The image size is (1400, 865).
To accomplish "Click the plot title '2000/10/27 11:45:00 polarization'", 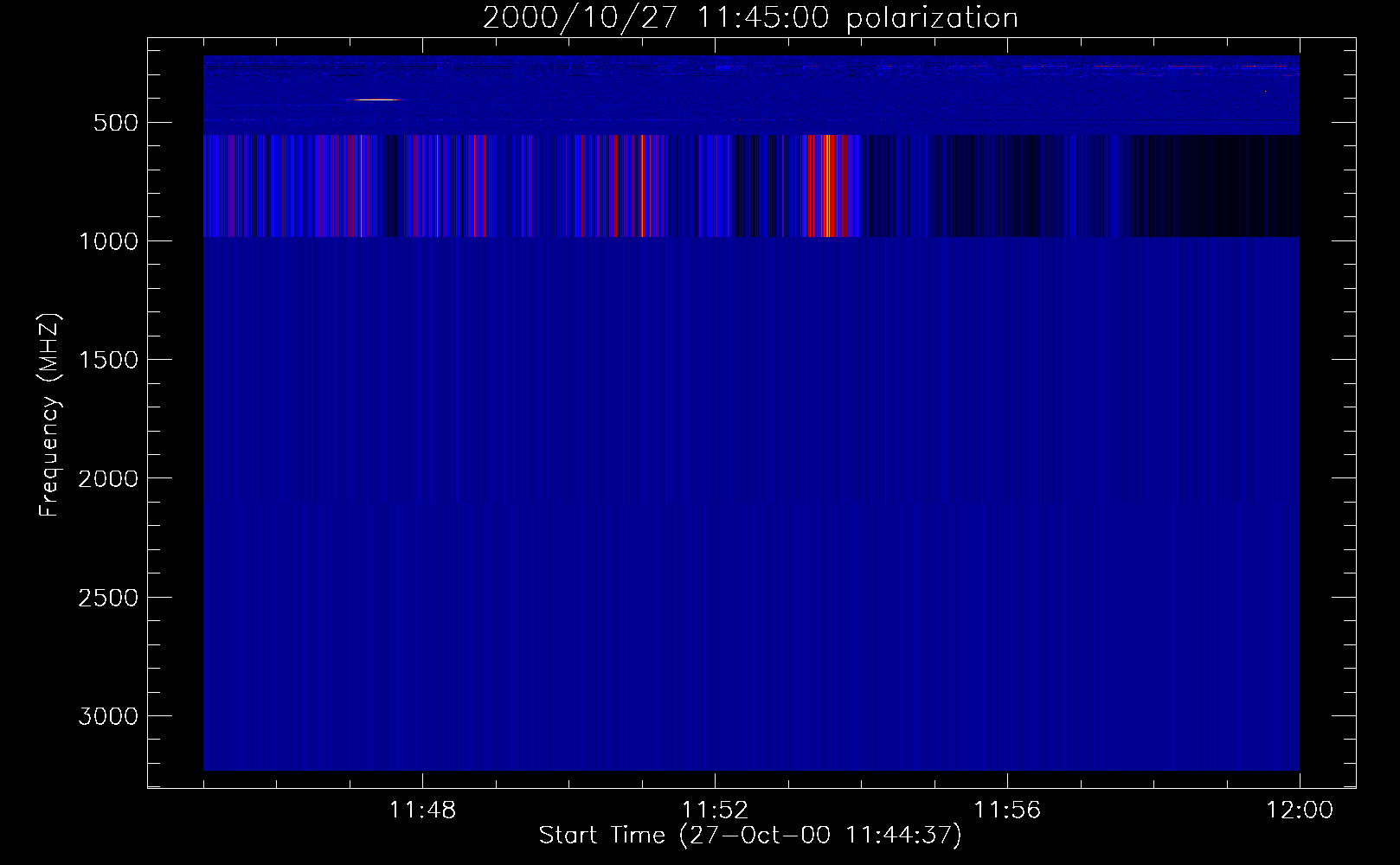I will pyautogui.click(x=750, y=18).
